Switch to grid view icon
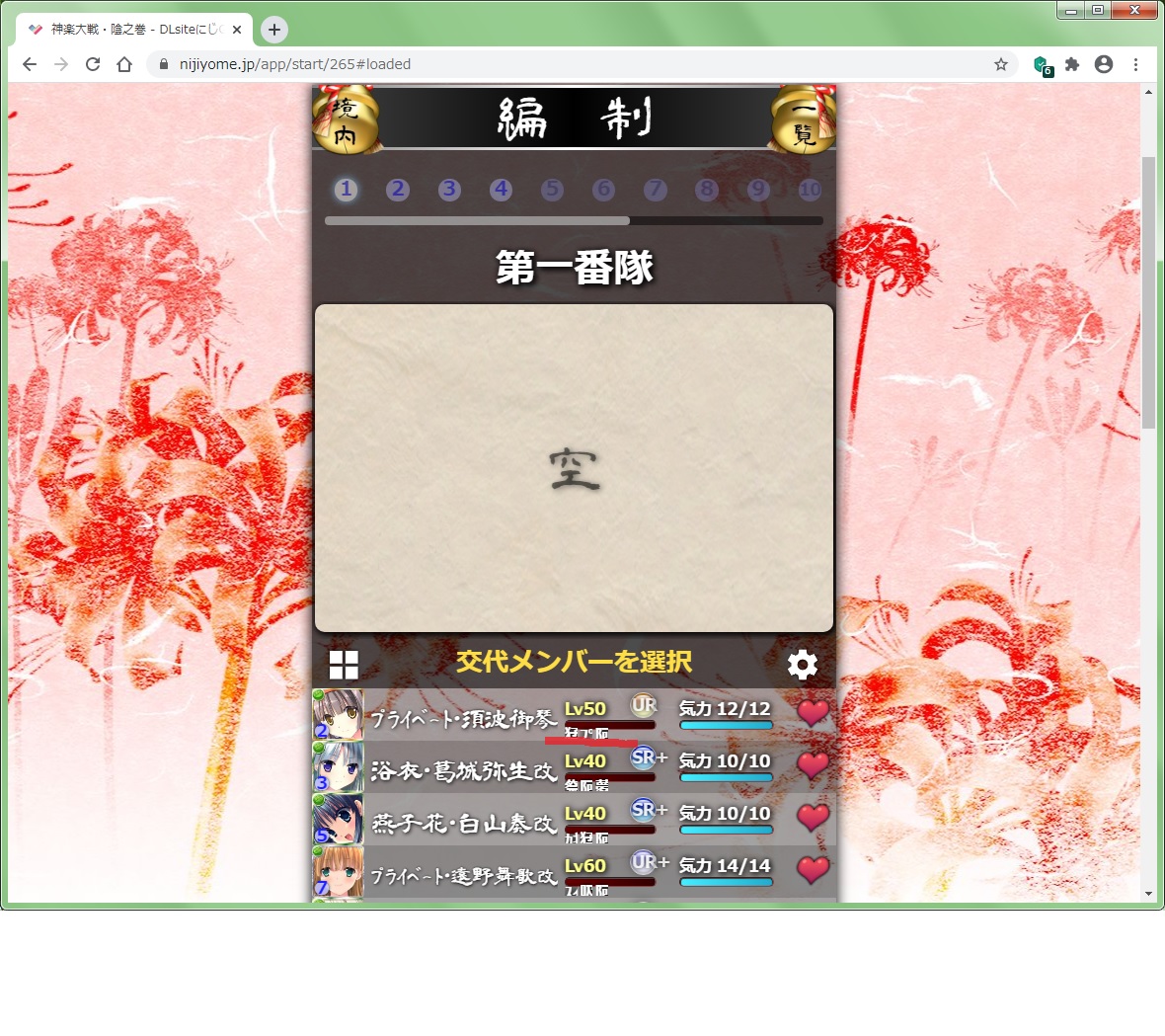The height and width of the screenshot is (1036, 1165). pyautogui.click(x=344, y=665)
